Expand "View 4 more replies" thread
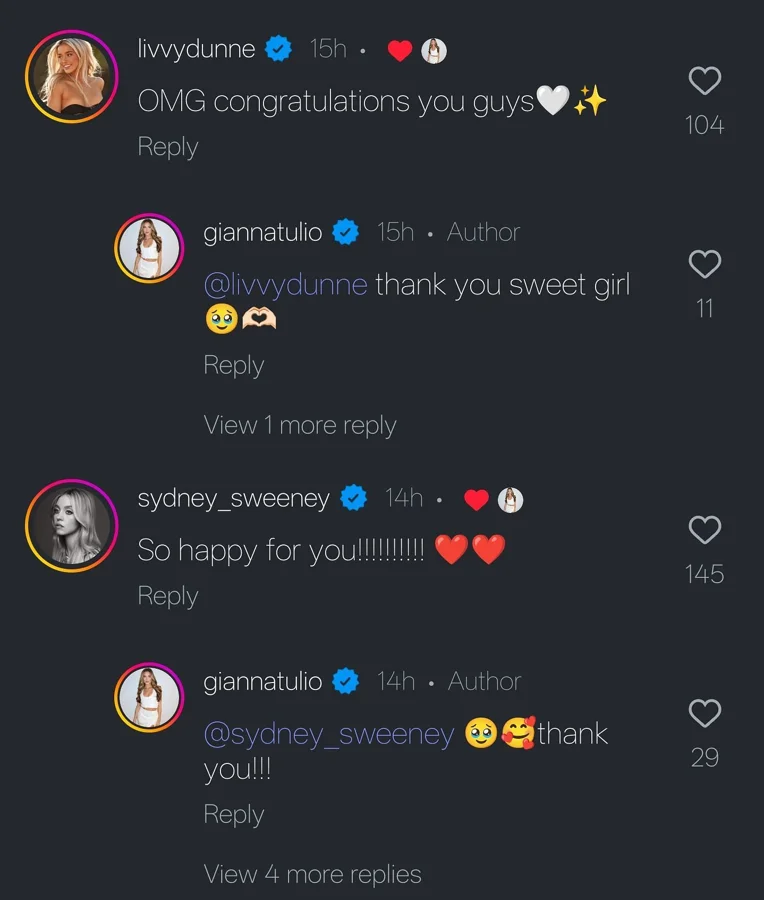 tap(312, 874)
